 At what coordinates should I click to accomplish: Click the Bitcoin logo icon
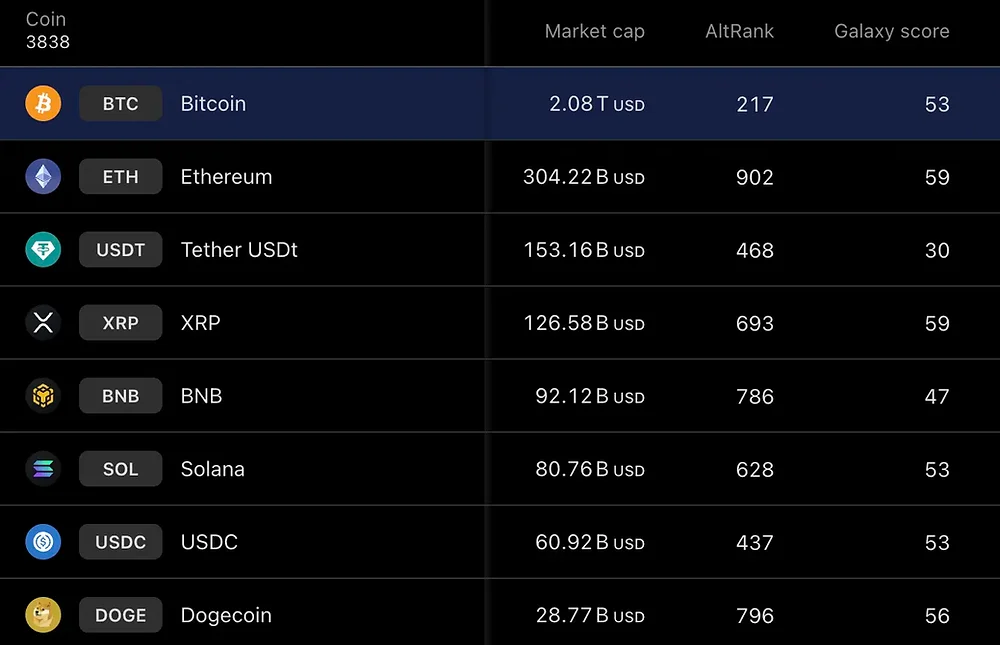[x=42, y=103]
